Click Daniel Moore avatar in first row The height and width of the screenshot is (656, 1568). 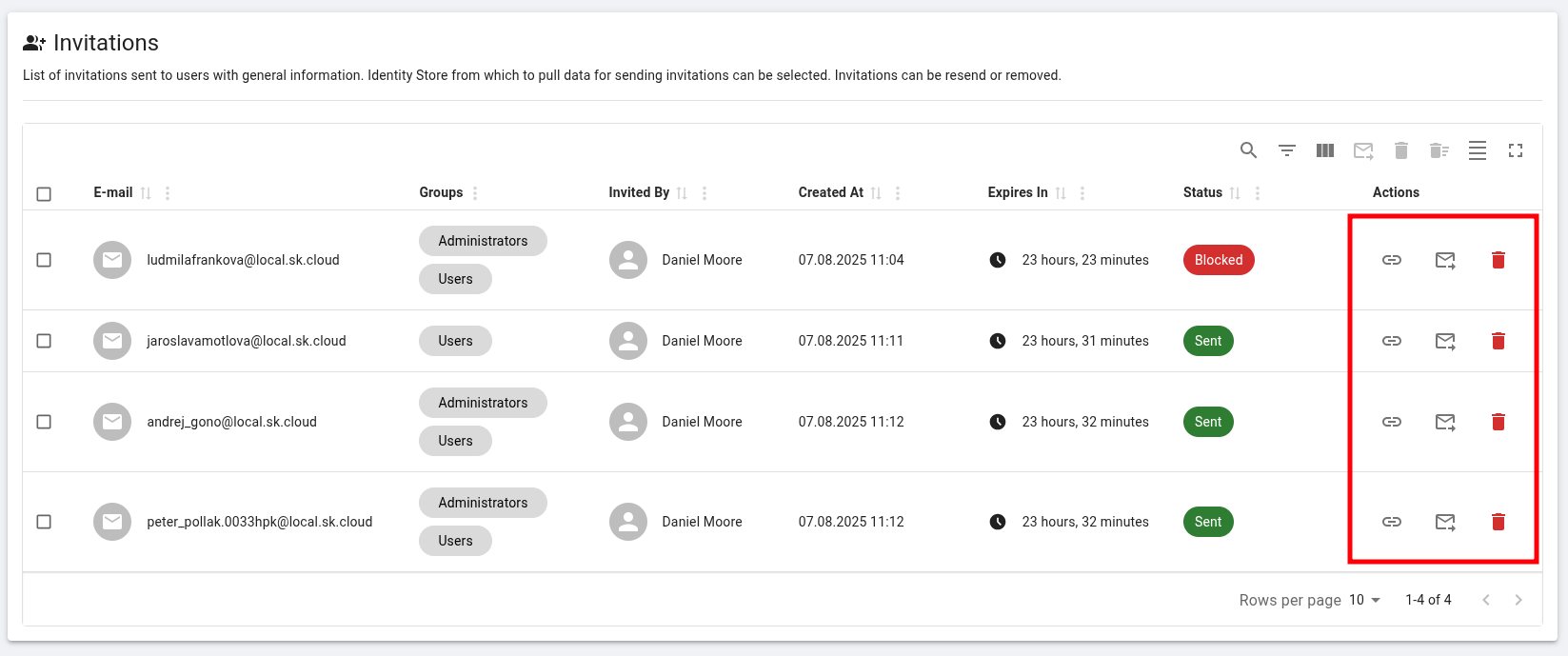[627, 260]
